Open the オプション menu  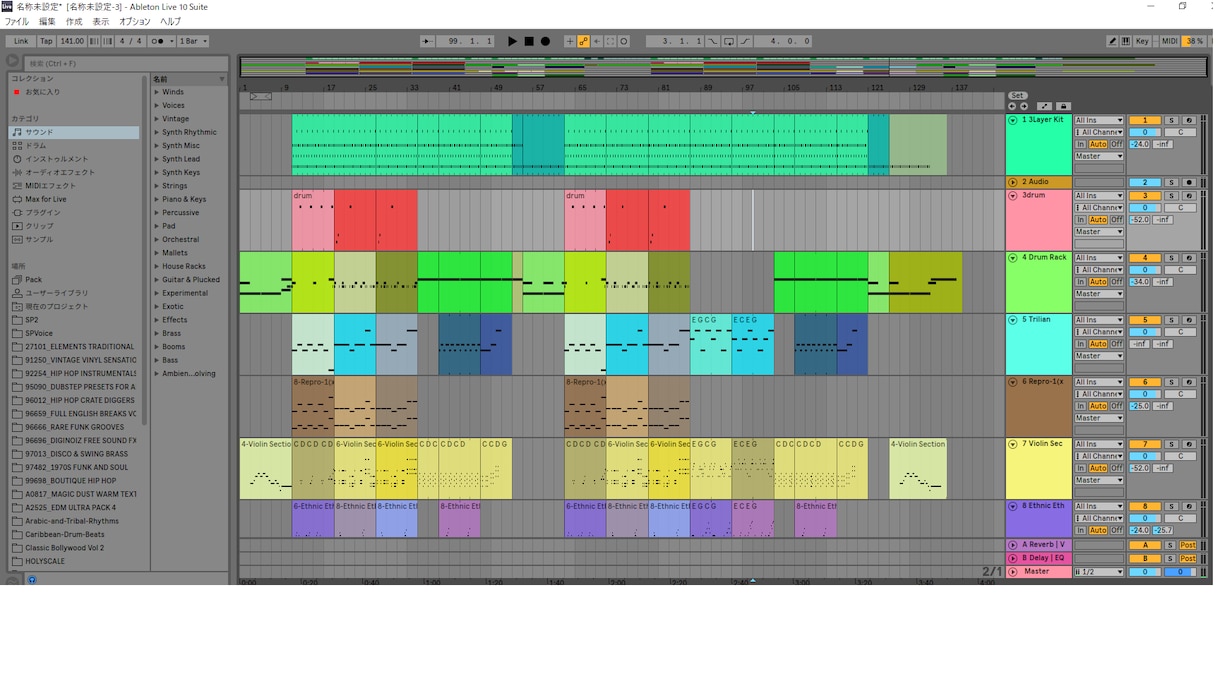(x=135, y=21)
